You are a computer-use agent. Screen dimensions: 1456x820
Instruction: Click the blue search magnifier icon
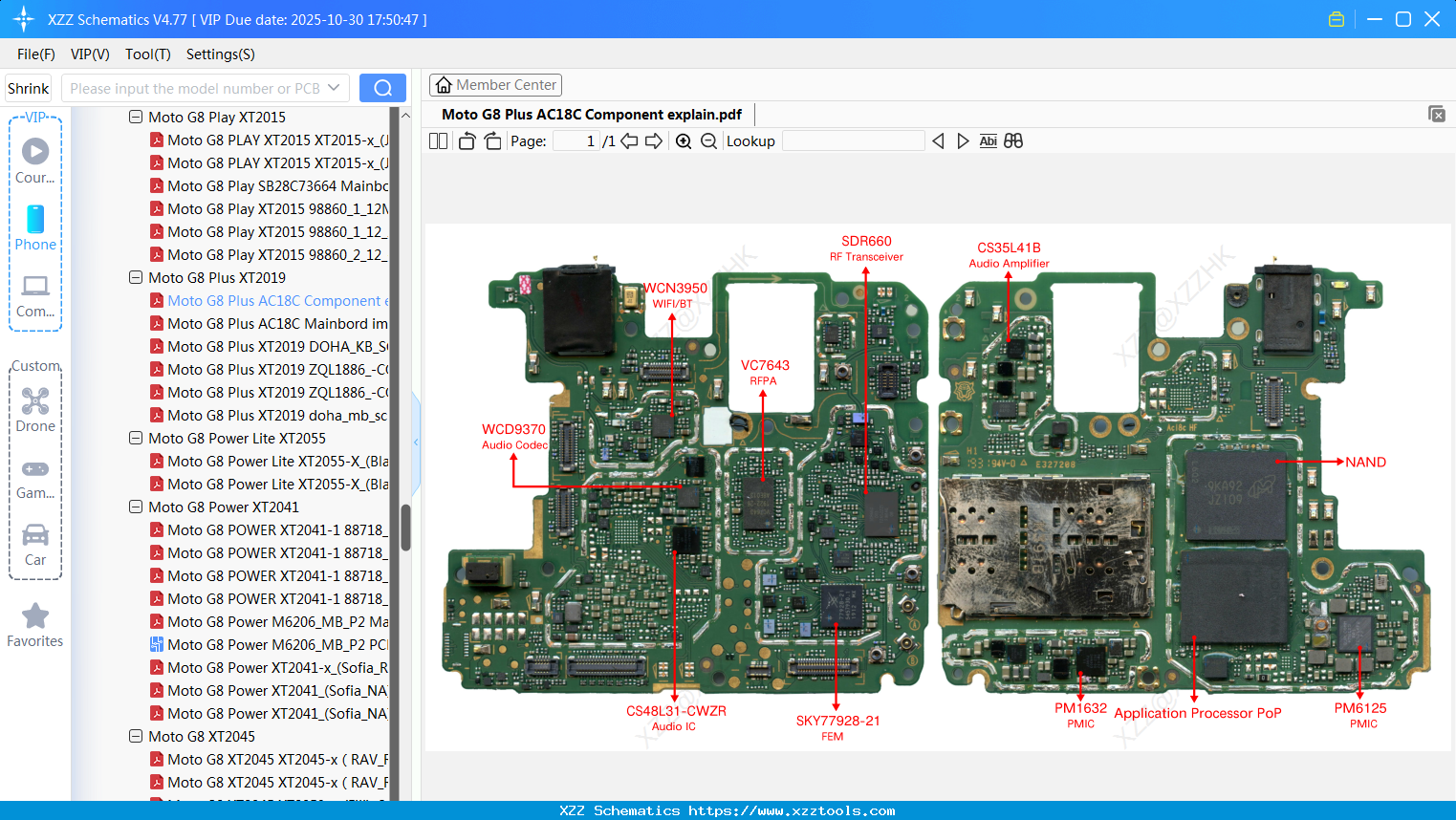coord(381,87)
